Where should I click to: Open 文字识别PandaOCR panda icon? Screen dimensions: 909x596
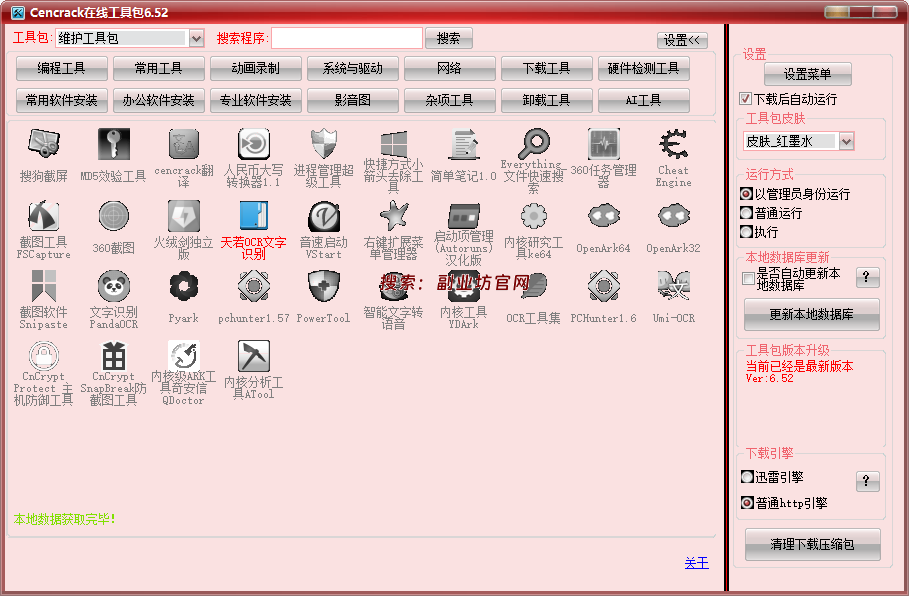[114, 286]
